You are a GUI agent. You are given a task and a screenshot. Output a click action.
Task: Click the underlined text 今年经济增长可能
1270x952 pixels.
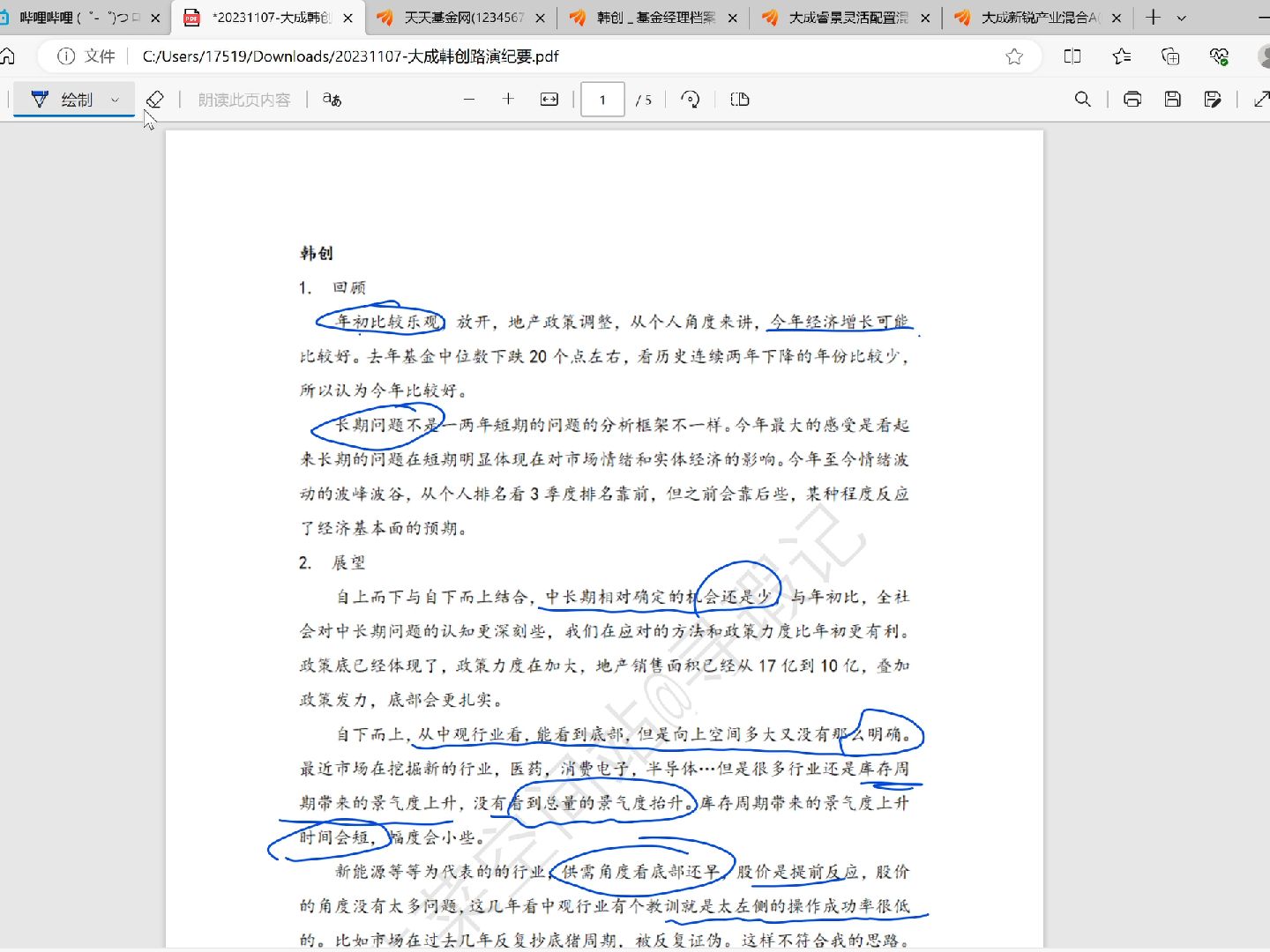(x=839, y=322)
